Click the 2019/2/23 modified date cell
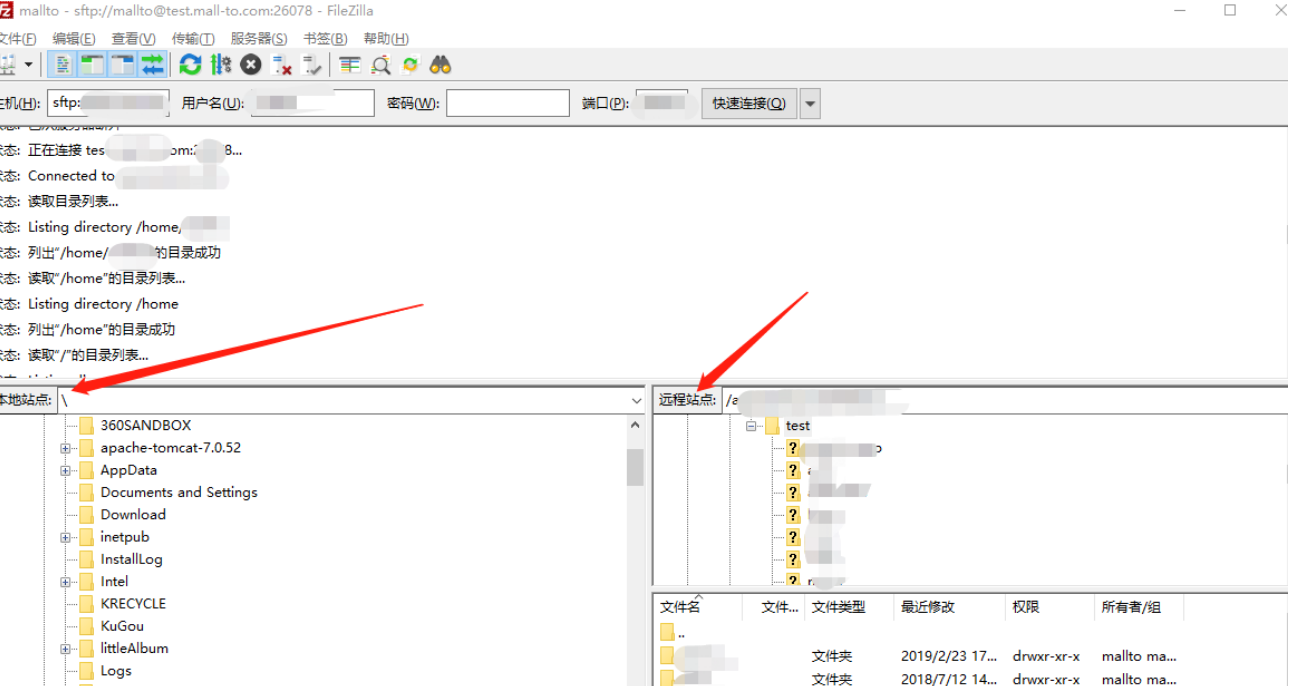This screenshot has width=1294, height=686. 949,657
